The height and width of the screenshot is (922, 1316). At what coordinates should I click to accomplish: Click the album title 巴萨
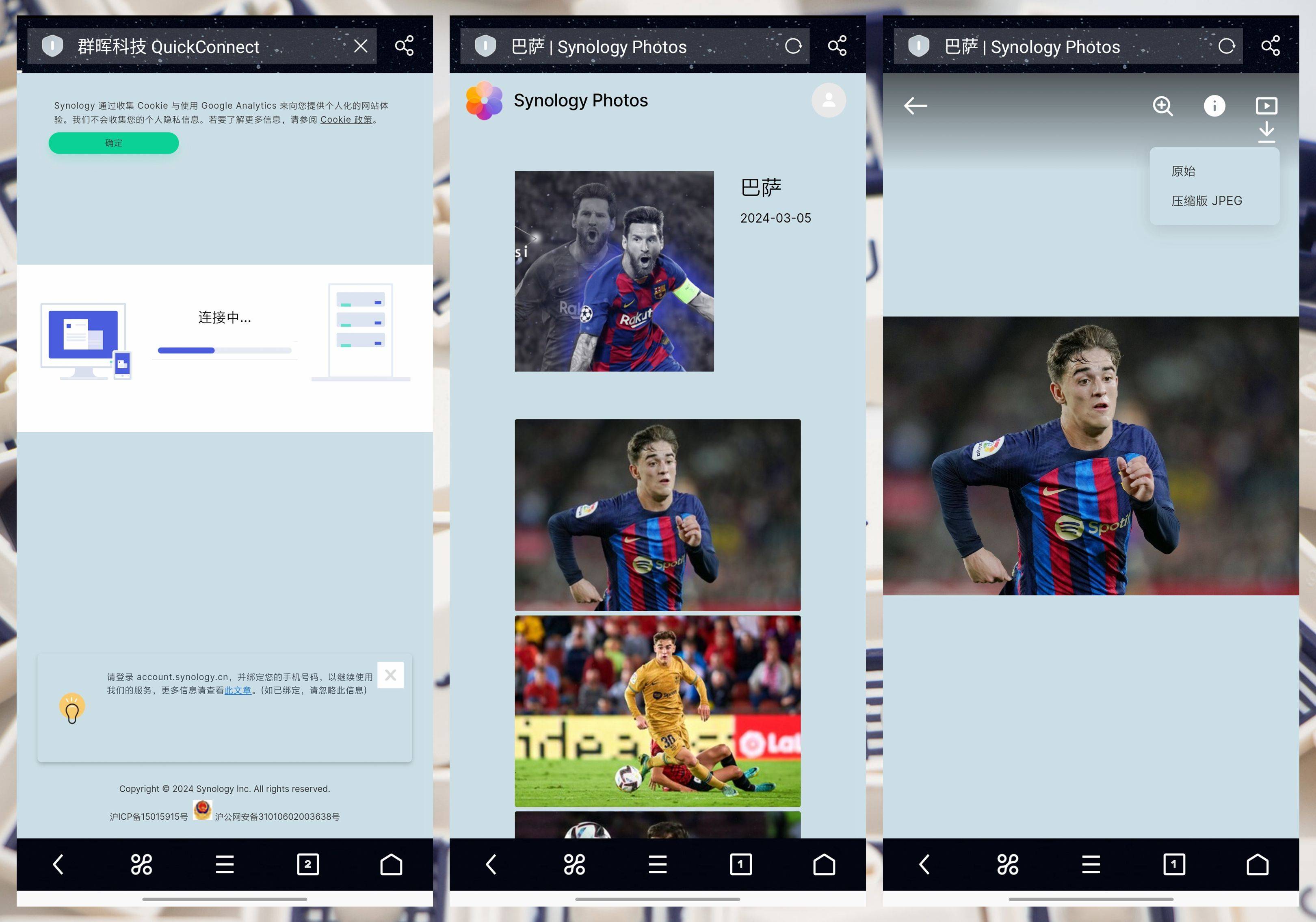point(761,187)
